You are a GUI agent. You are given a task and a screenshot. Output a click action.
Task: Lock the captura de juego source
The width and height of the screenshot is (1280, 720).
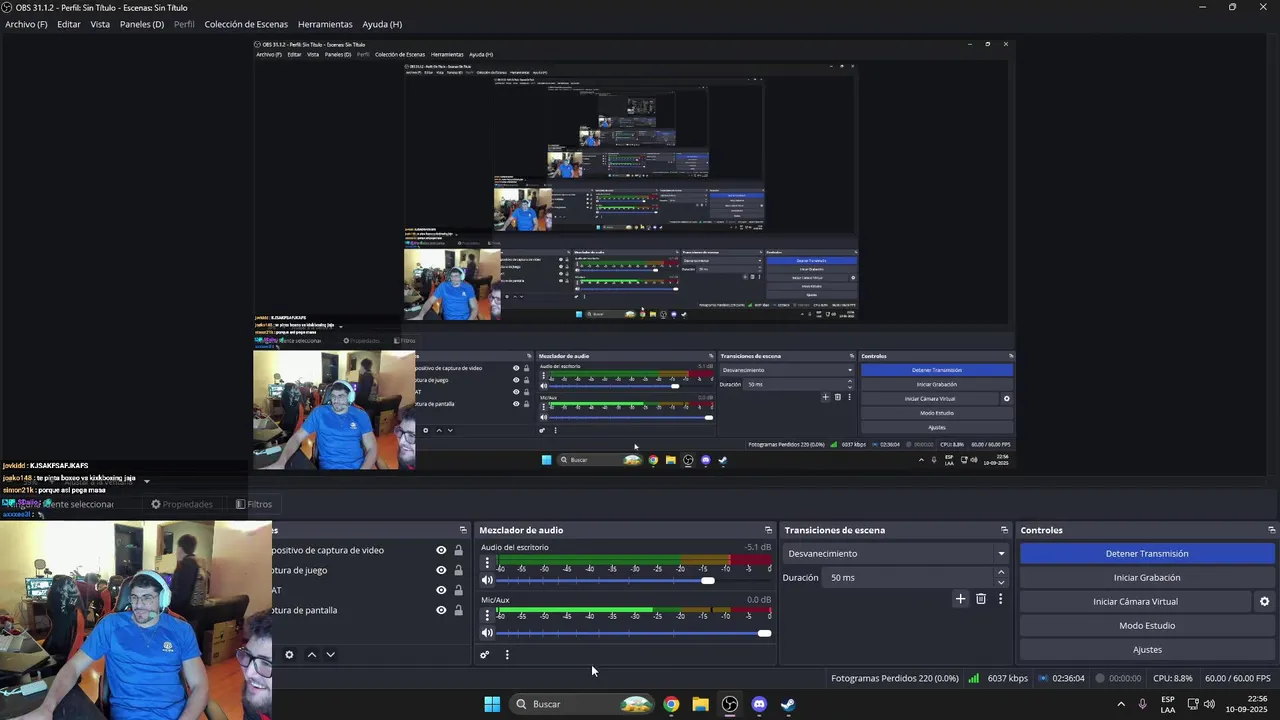click(458, 570)
